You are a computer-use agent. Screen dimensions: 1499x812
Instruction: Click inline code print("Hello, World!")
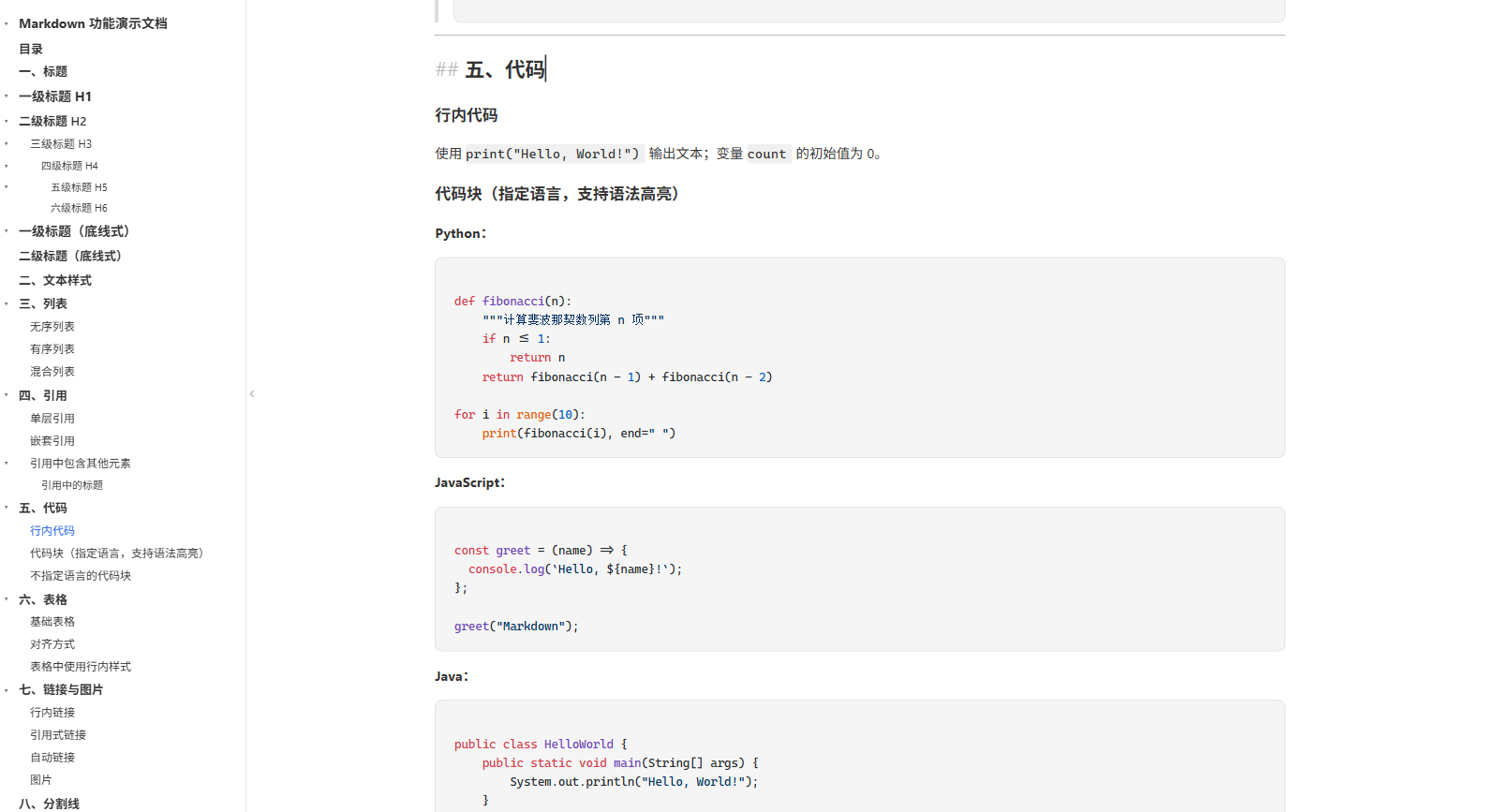point(553,154)
